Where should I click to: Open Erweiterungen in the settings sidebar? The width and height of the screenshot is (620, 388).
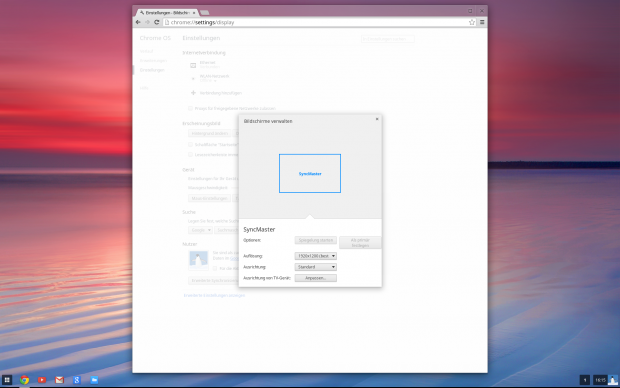153,61
